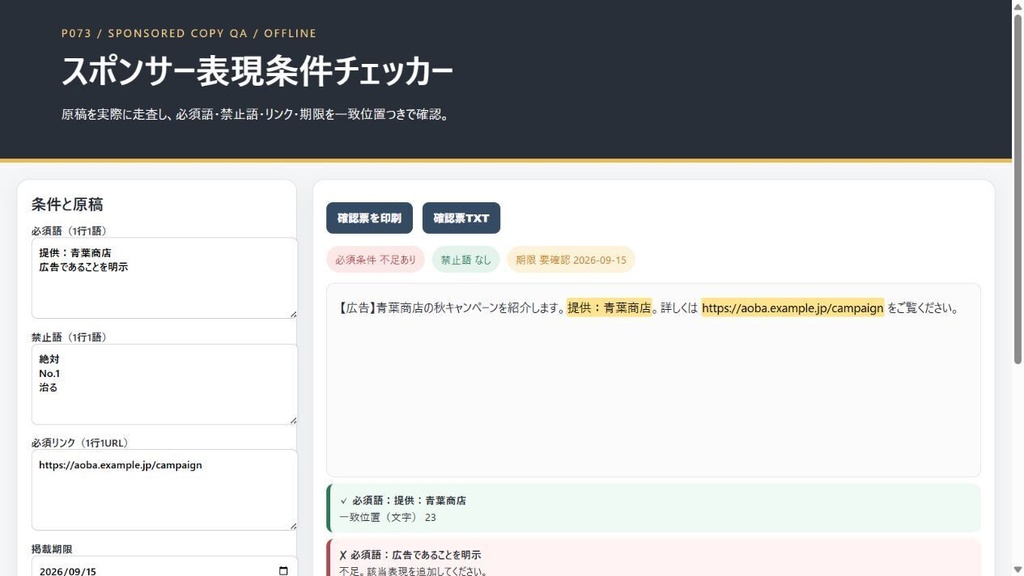Click the 期限 要確認 2026-09-15 badge
The height and width of the screenshot is (576, 1024).
click(x=571, y=260)
